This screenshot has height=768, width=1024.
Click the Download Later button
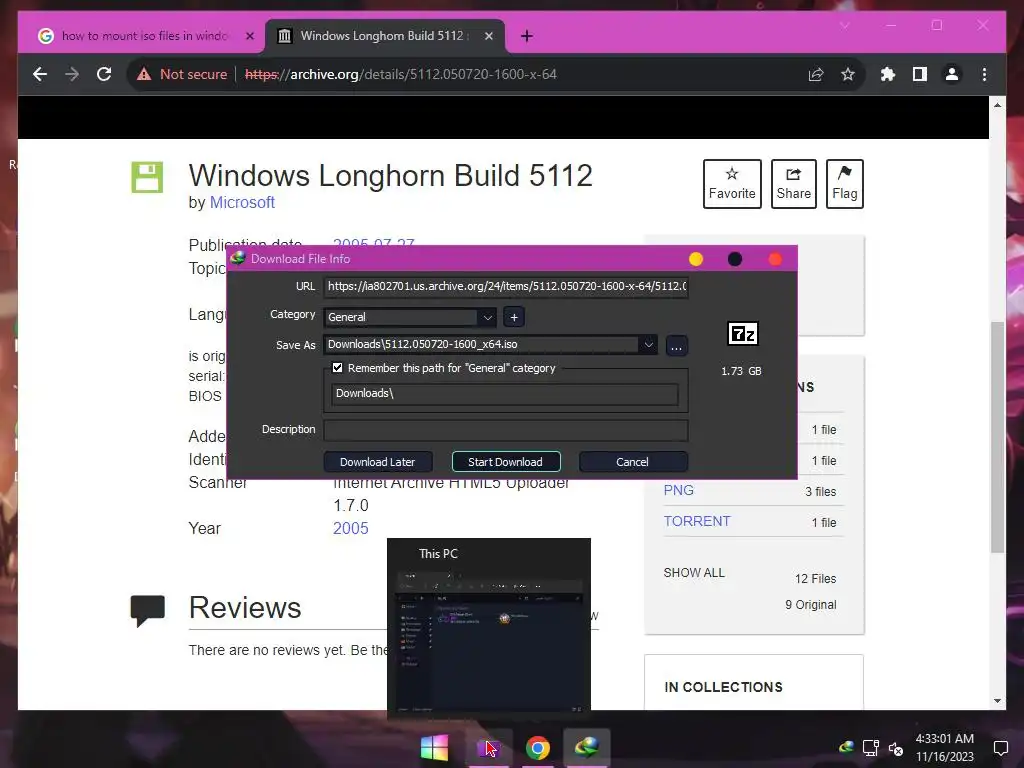377,462
